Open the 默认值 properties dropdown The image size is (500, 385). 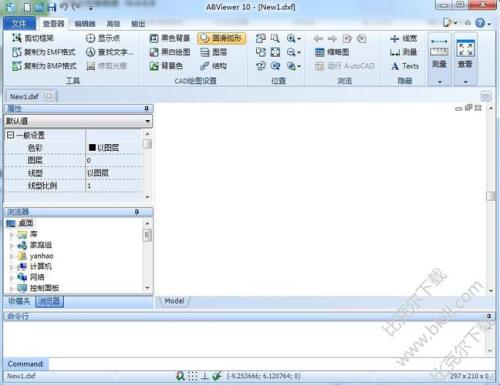click(78, 121)
